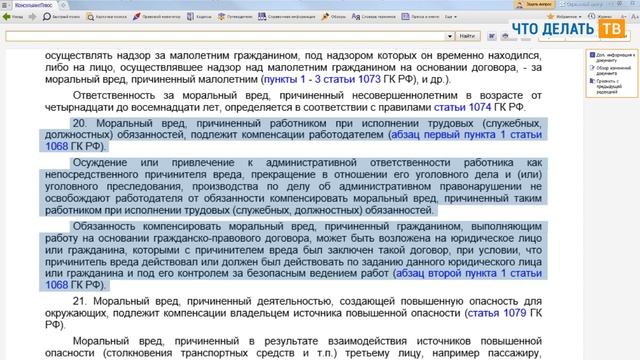The image size is (640, 360).
Task: Open Доп. информация к документу panel item
Action: [612, 57]
